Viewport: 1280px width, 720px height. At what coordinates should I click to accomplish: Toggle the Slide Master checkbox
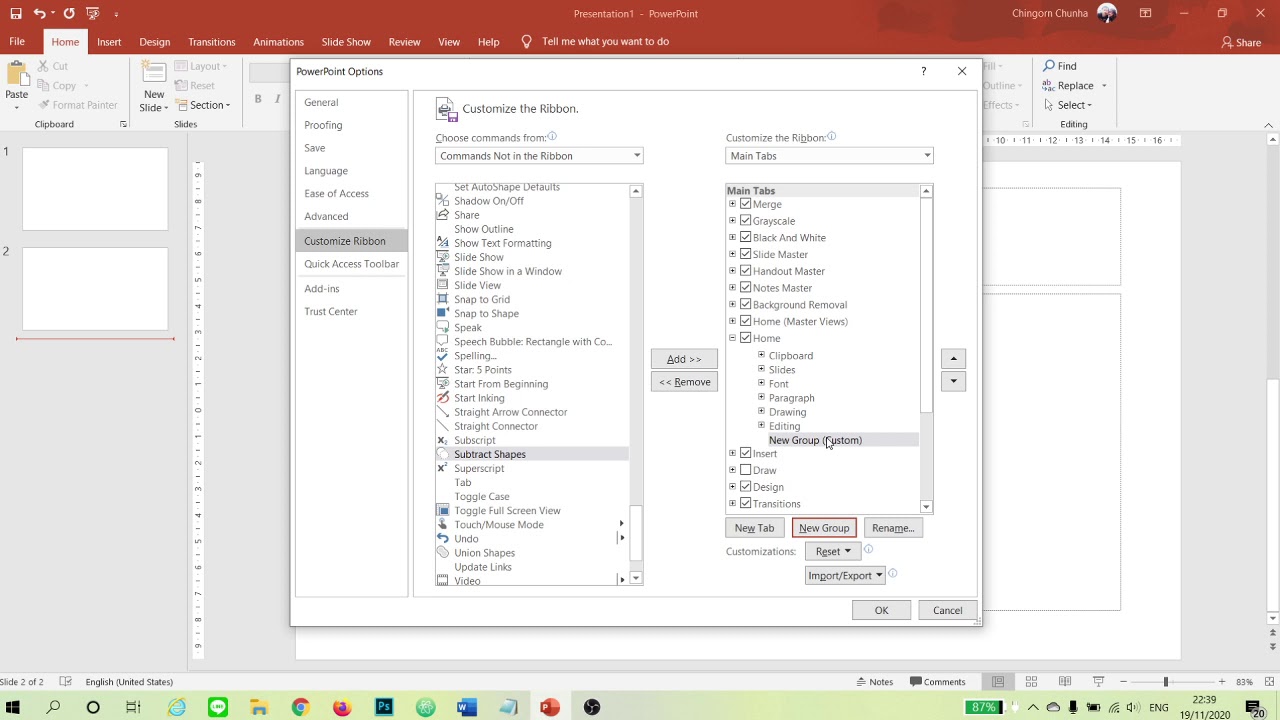[745, 254]
